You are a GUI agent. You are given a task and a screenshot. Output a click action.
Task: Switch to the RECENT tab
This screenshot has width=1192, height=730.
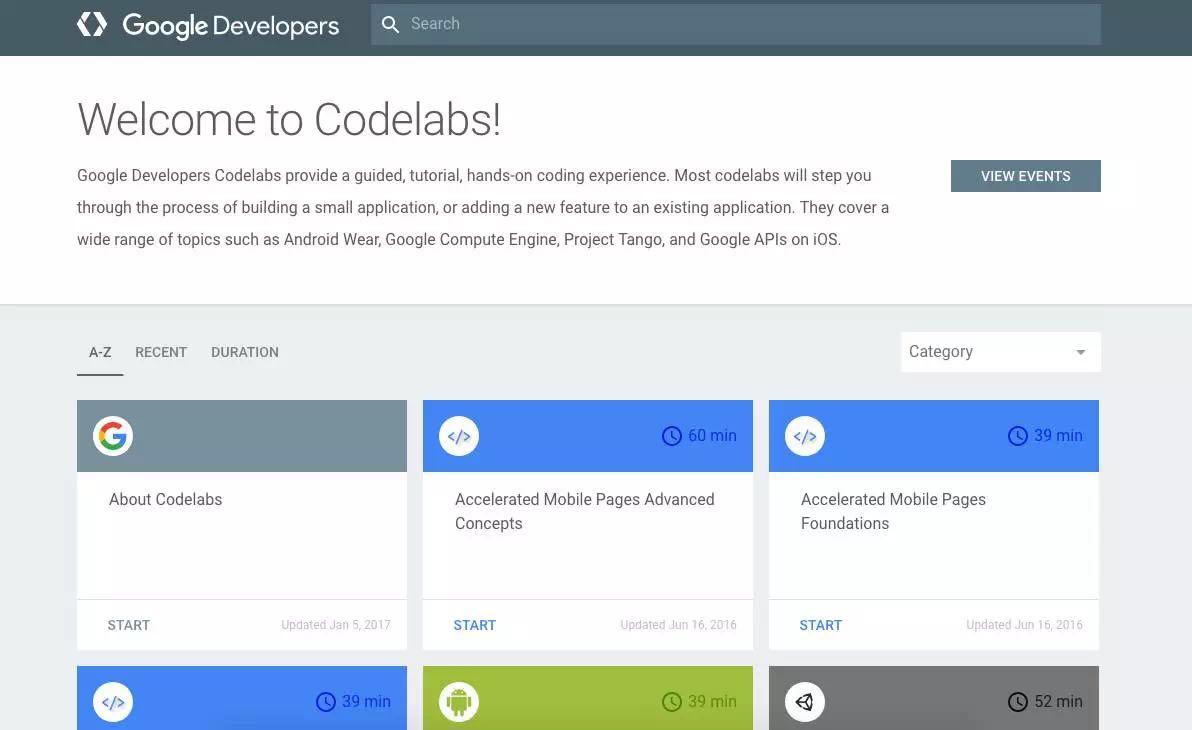click(x=161, y=352)
